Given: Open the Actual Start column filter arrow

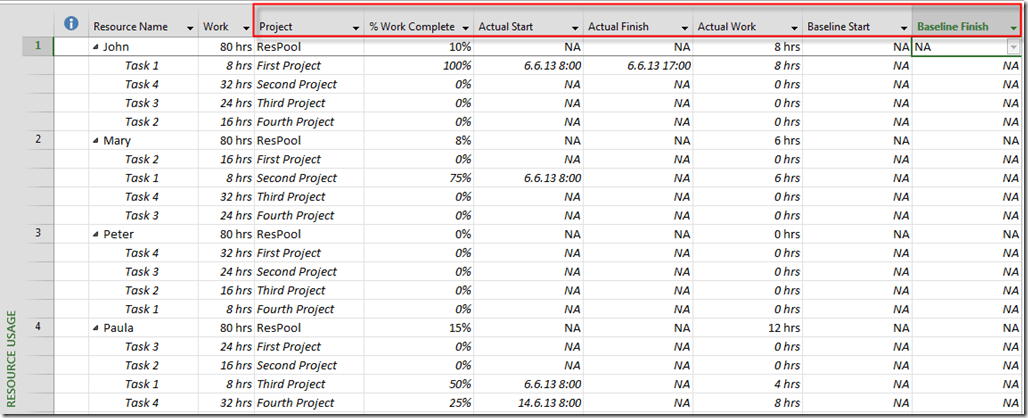Looking at the screenshot, I should pyautogui.click(x=575, y=27).
